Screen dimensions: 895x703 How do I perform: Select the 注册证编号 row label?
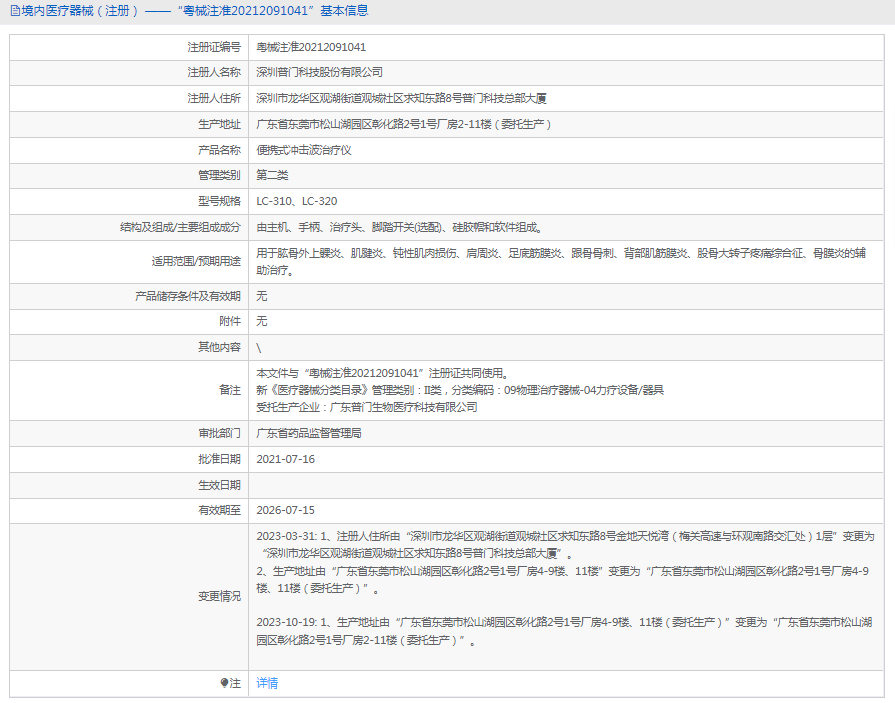click(x=214, y=47)
